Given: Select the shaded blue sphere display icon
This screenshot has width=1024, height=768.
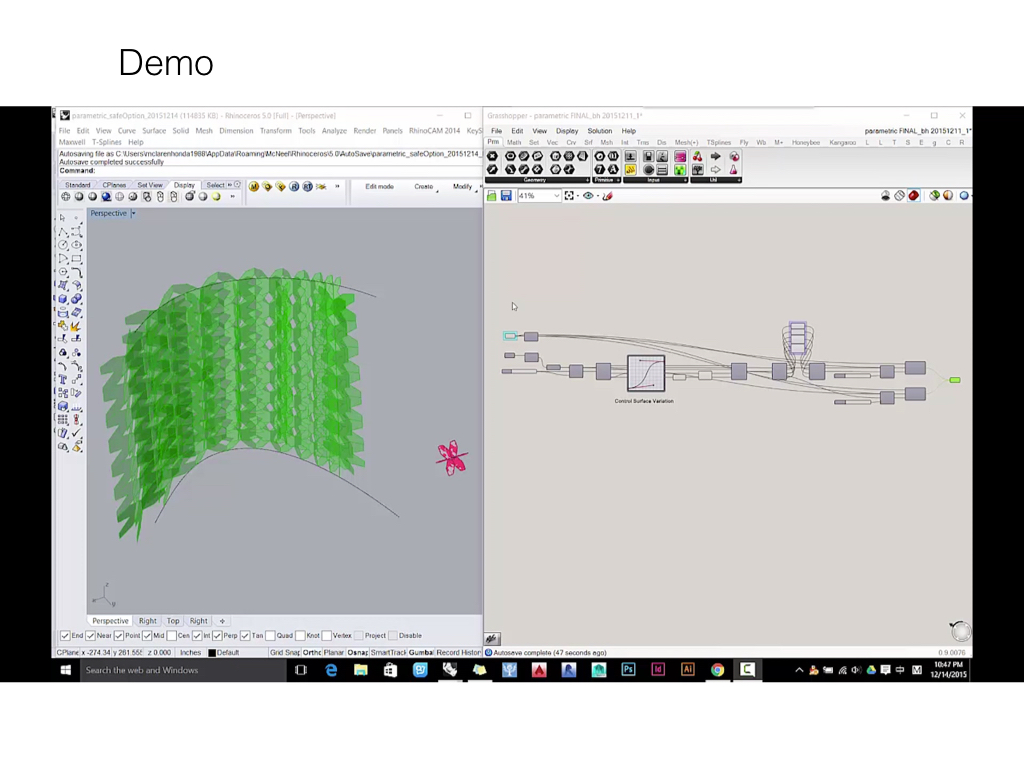Looking at the screenshot, I should coord(106,197).
